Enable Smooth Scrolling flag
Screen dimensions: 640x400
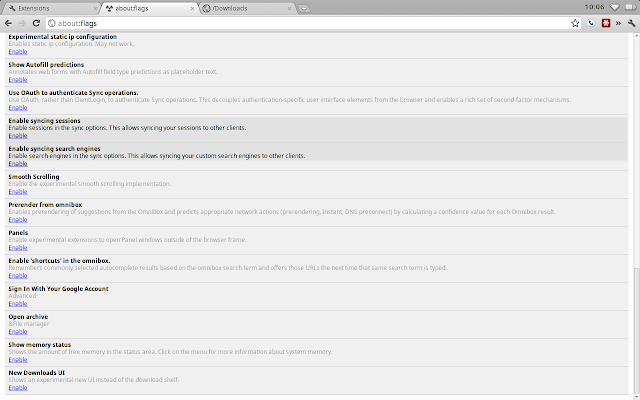coord(18,192)
